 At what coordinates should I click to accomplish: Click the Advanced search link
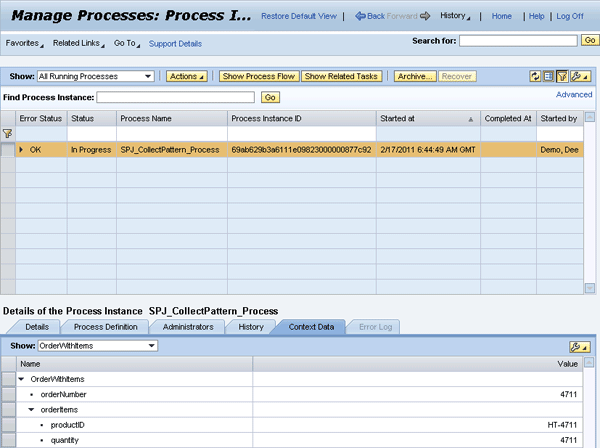(574, 95)
